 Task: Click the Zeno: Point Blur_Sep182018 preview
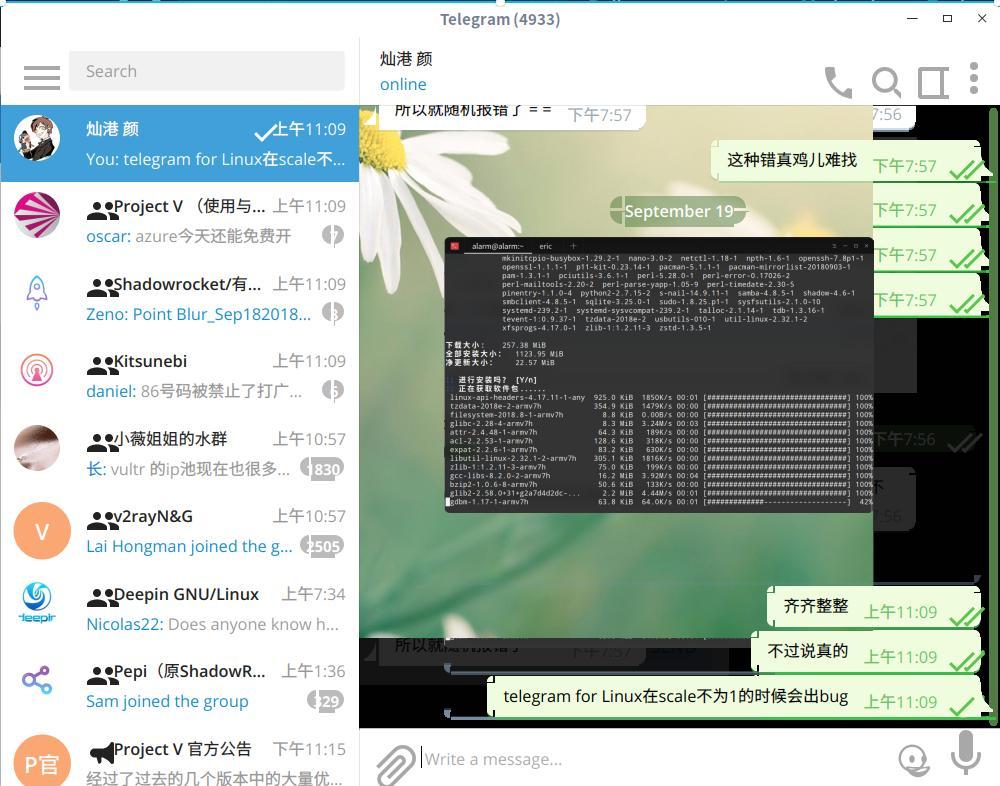pyautogui.click(x=198, y=314)
